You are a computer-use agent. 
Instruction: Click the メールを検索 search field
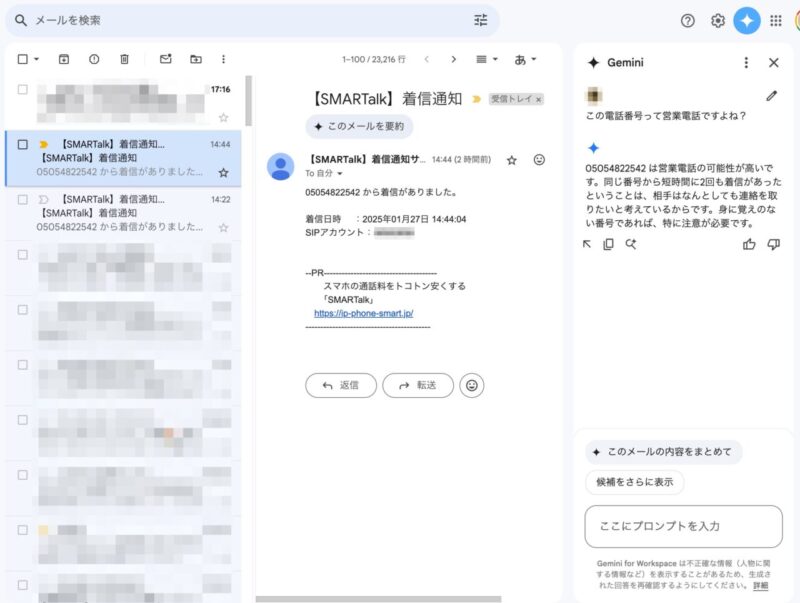(253, 20)
